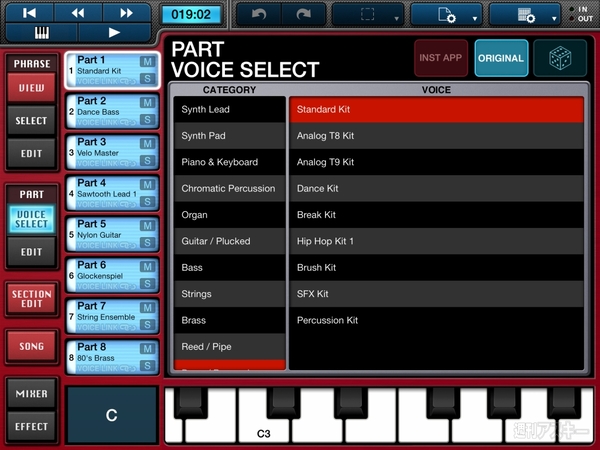This screenshot has width=600, height=450.
Task: Select the Brush Kit voice
Action: pos(437,268)
